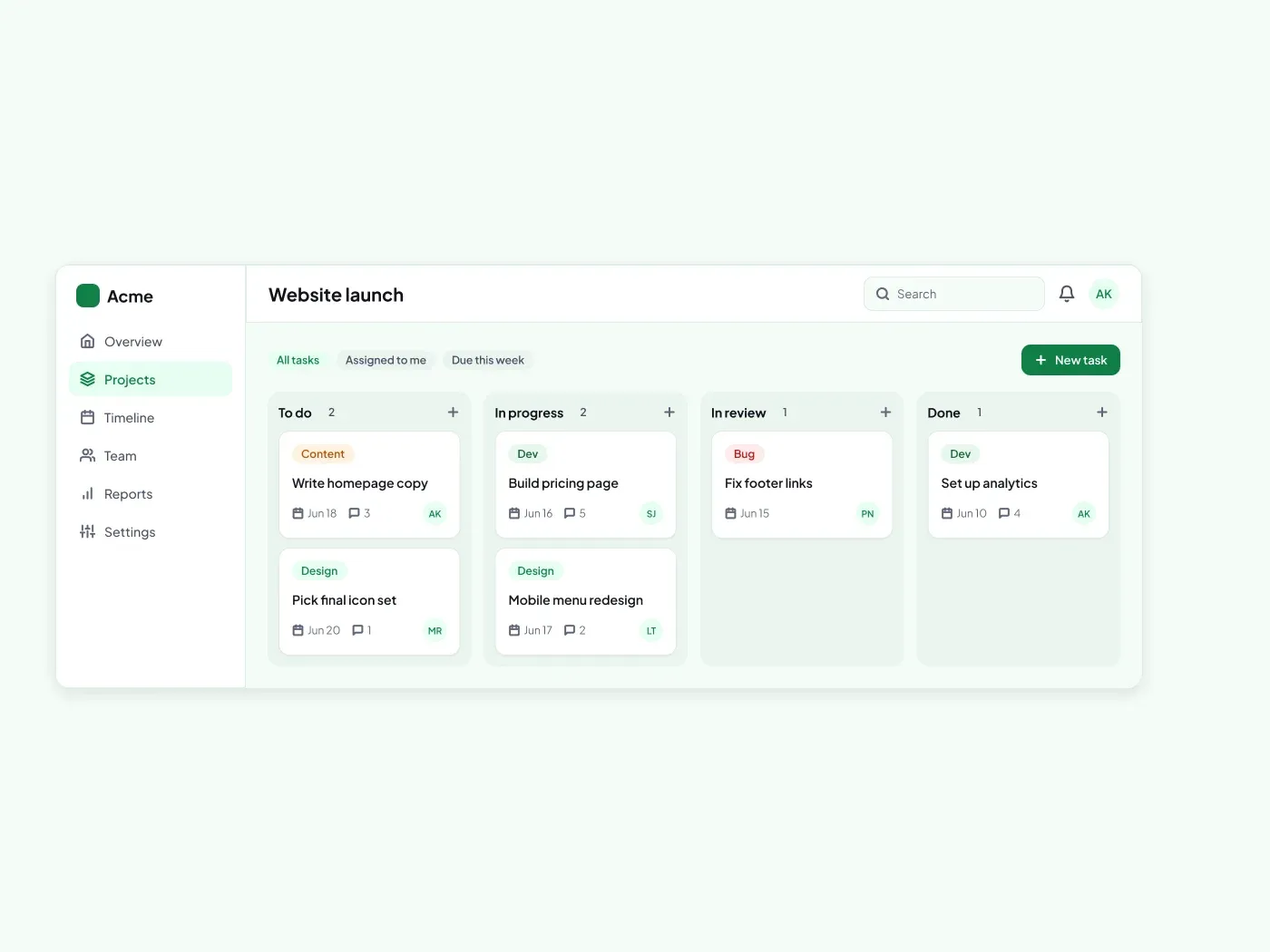Click the Jun 10 due date
Screen dimensions: 1270x952
click(x=972, y=513)
